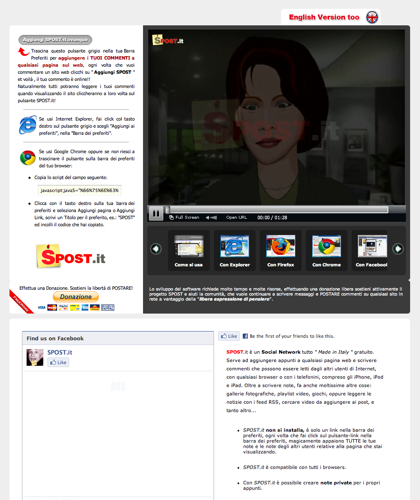Viewport: 420px width, 500px height.
Task: Open the SPOST.it Facebook page link
Action: click(x=60, y=352)
